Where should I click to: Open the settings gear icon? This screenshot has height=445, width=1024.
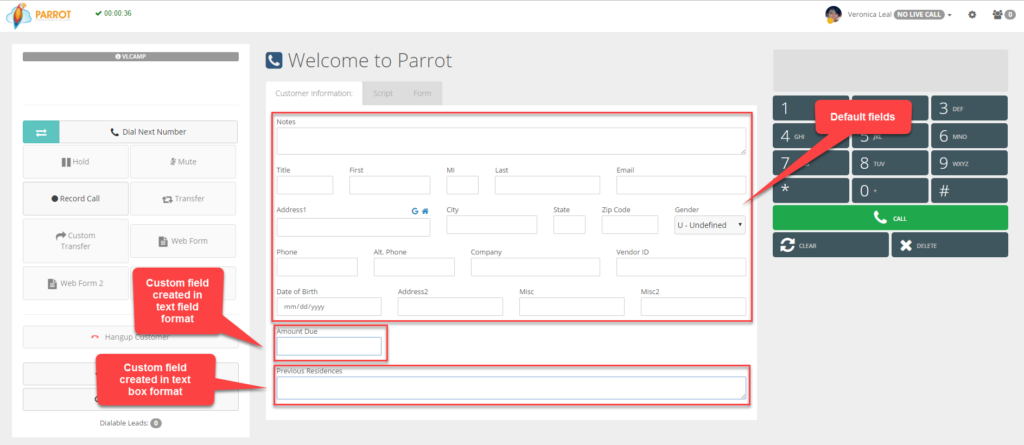coord(972,14)
